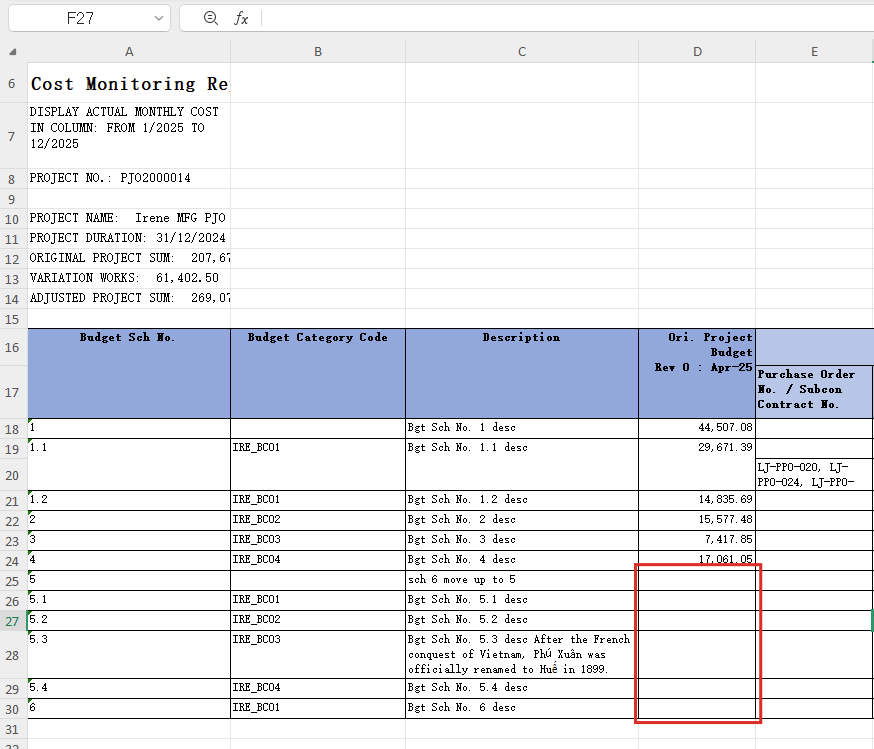This screenshot has height=749, width=874.
Task: Click 'Bgt Sch No. 1 desc' cell
Action: click(522, 429)
